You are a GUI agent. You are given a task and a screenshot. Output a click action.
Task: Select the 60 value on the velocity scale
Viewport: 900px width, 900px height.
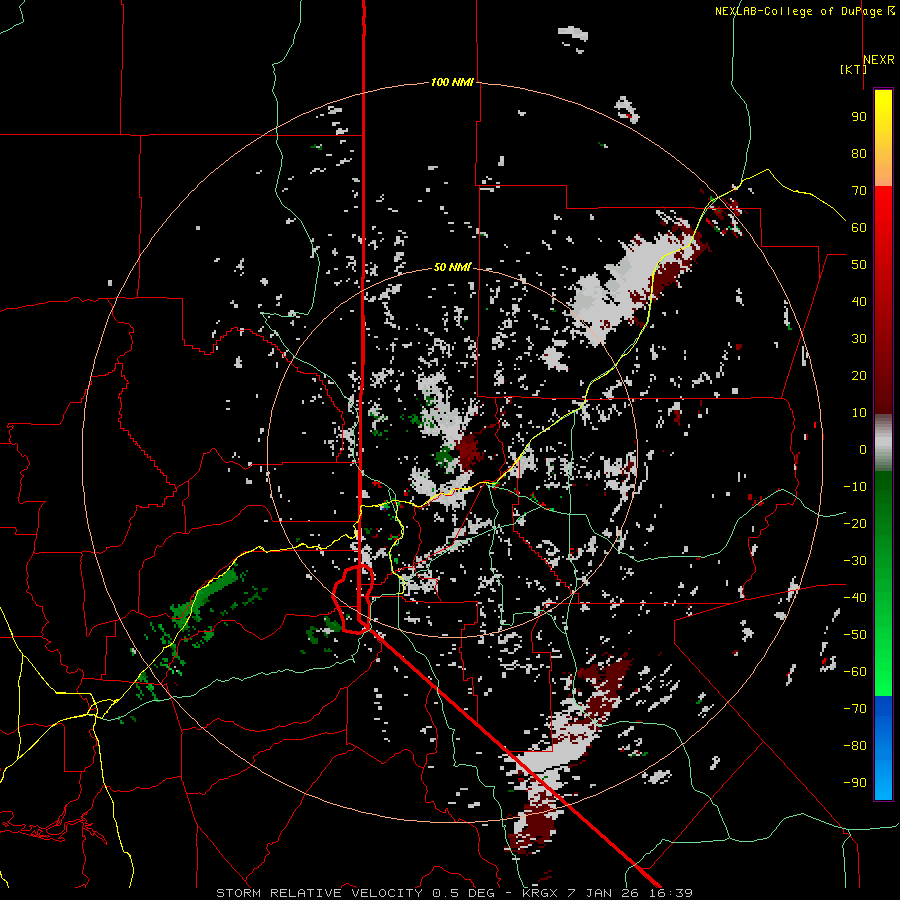point(859,228)
